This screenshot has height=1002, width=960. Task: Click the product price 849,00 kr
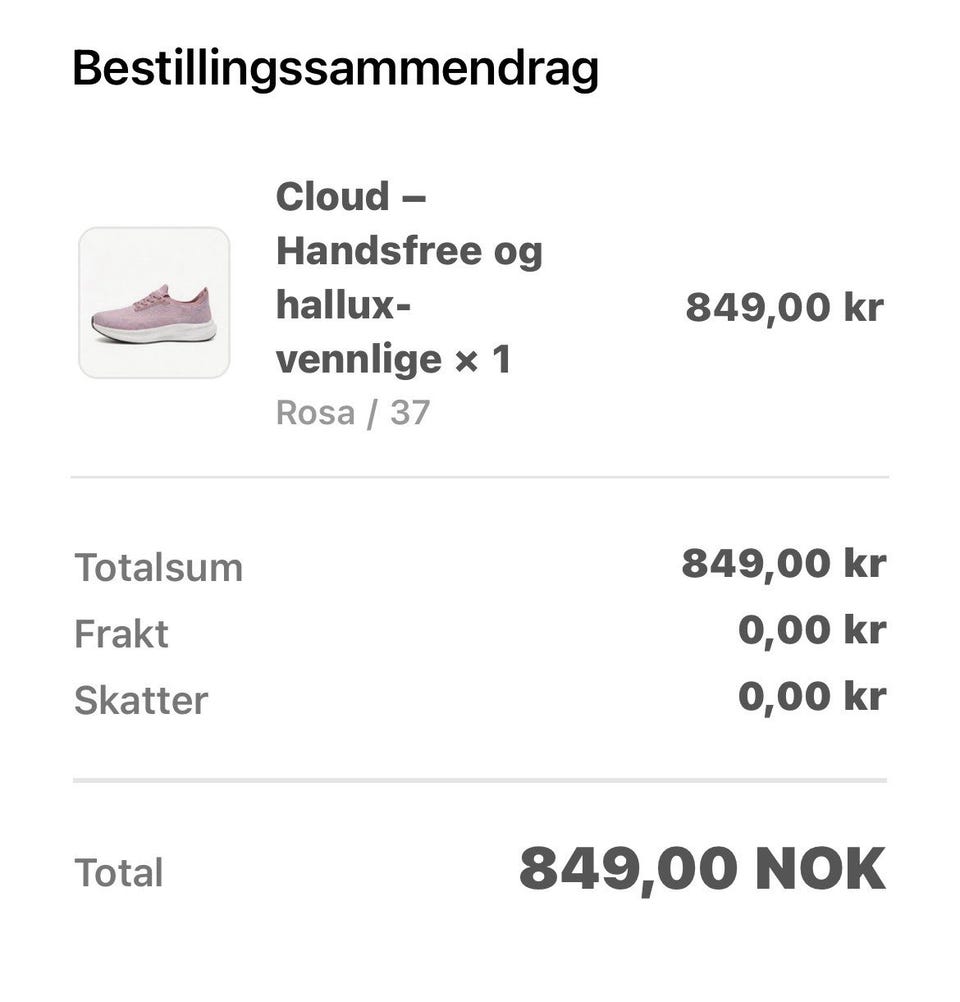[x=785, y=307]
